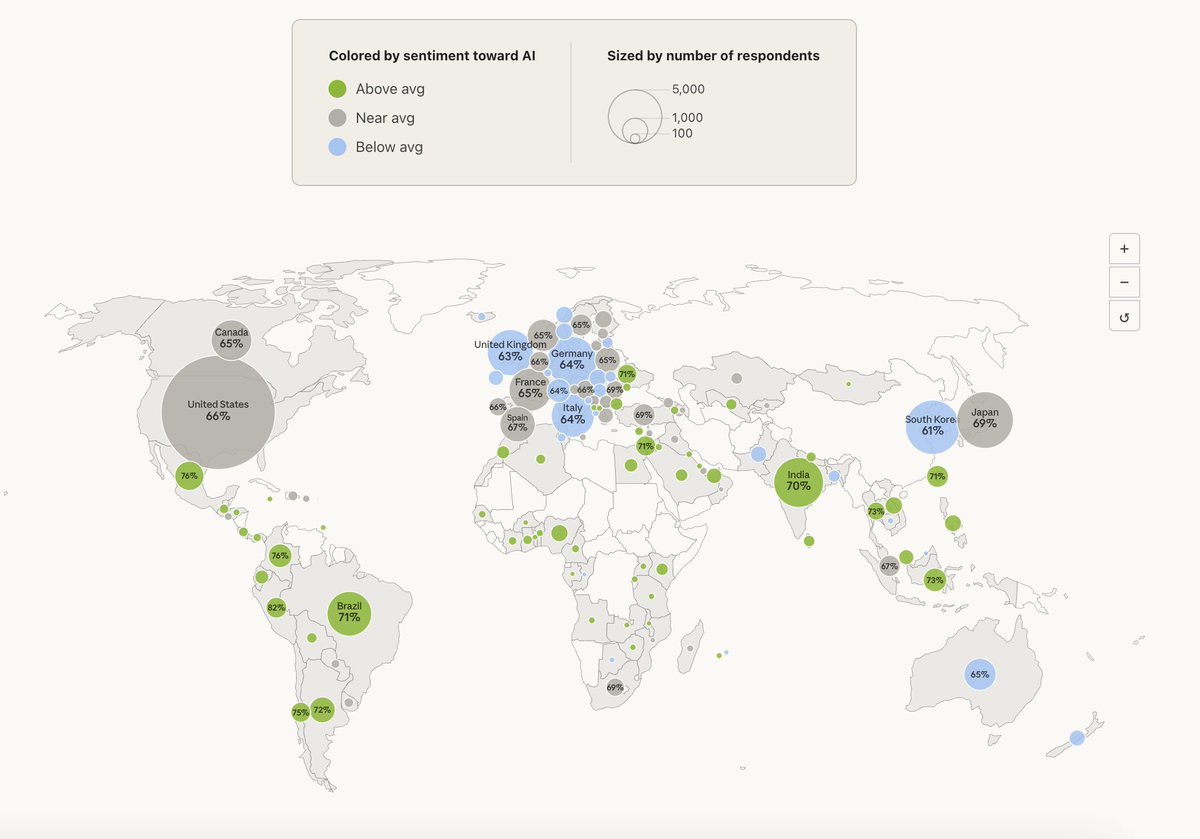This screenshot has width=1200, height=839.
Task: Select the South Korea 61% bubble
Action: [932, 426]
